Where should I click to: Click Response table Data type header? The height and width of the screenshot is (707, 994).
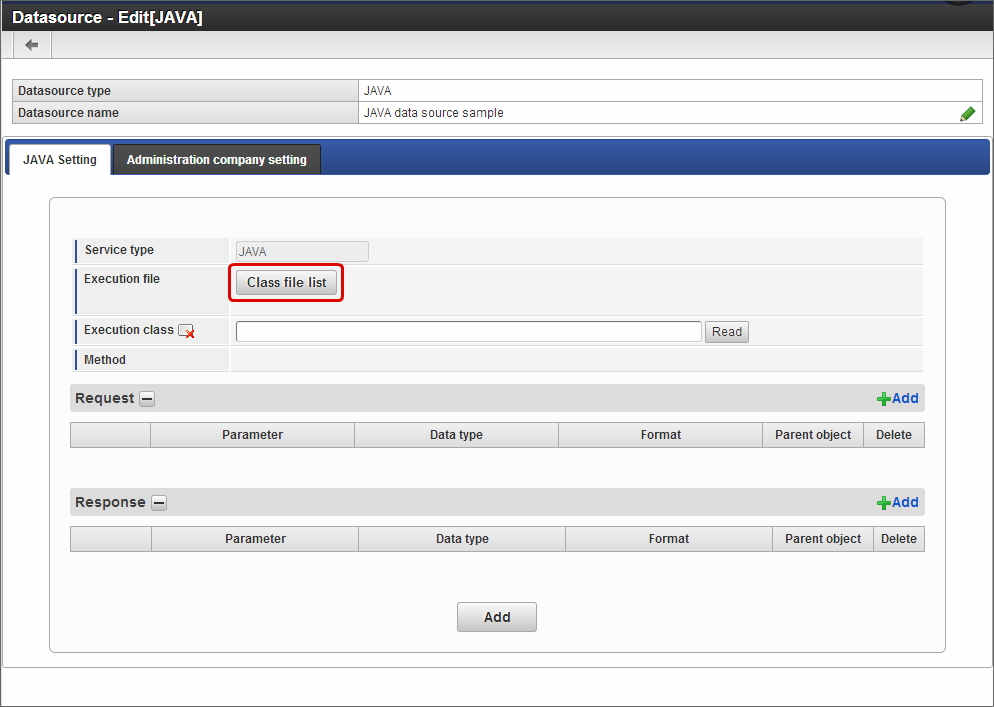pyautogui.click(x=462, y=539)
